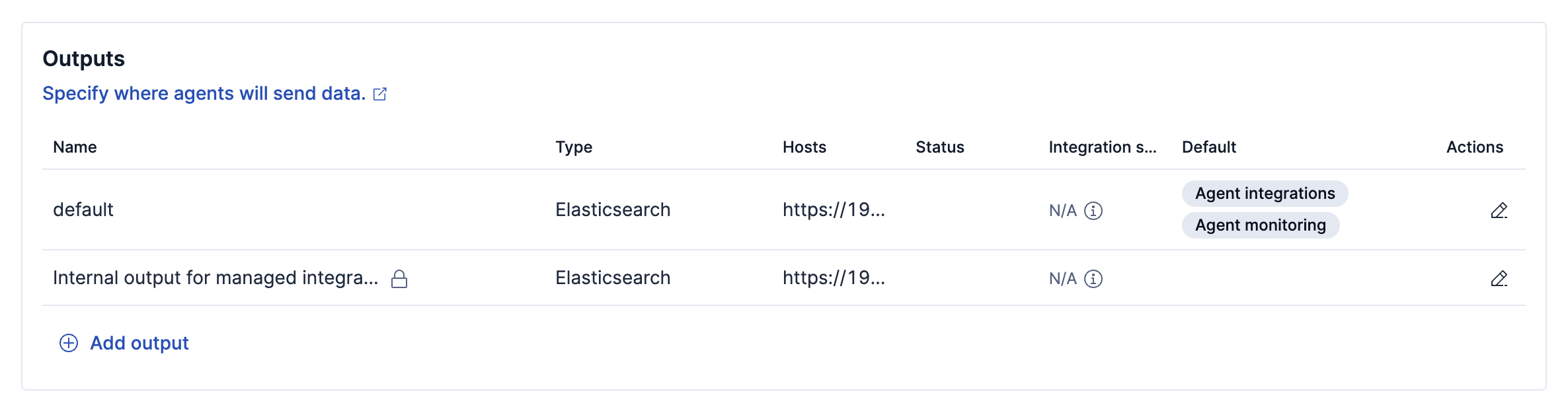Viewport: 1568px width, 411px height.
Task: Select the truncated Integration s... column header
Action: [x=1103, y=147]
